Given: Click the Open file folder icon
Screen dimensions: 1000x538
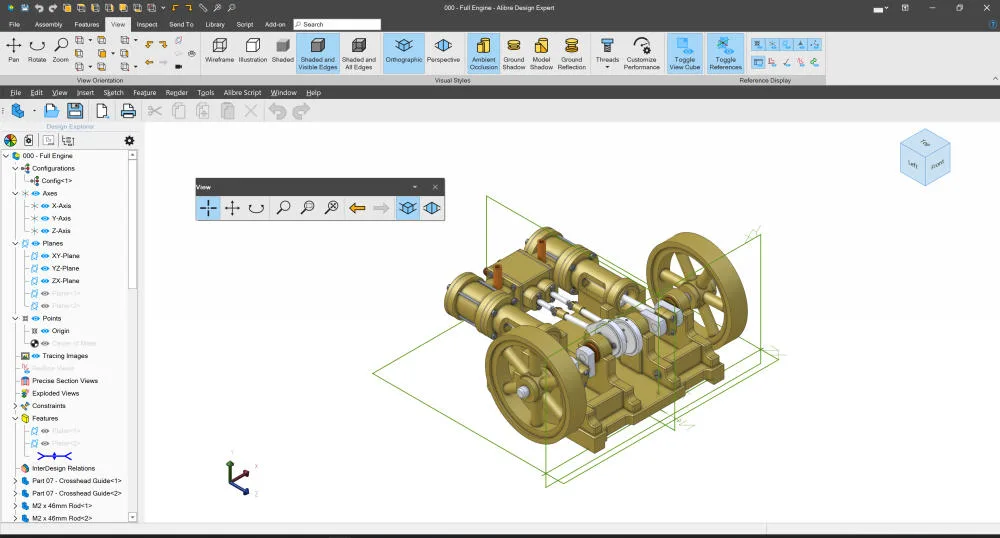Looking at the screenshot, I should pyautogui.click(x=52, y=111).
